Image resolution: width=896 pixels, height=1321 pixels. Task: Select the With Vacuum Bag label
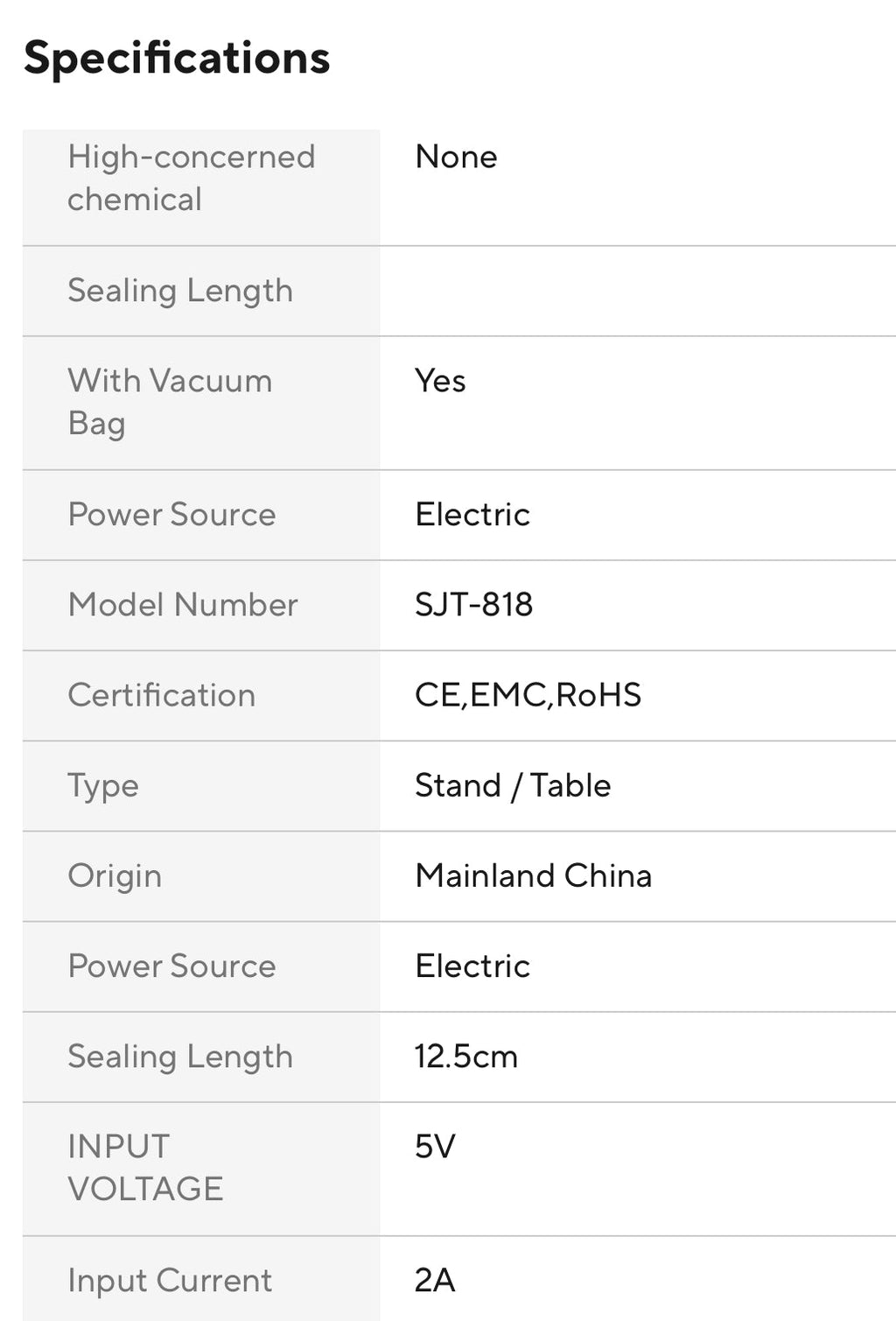(170, 402)
